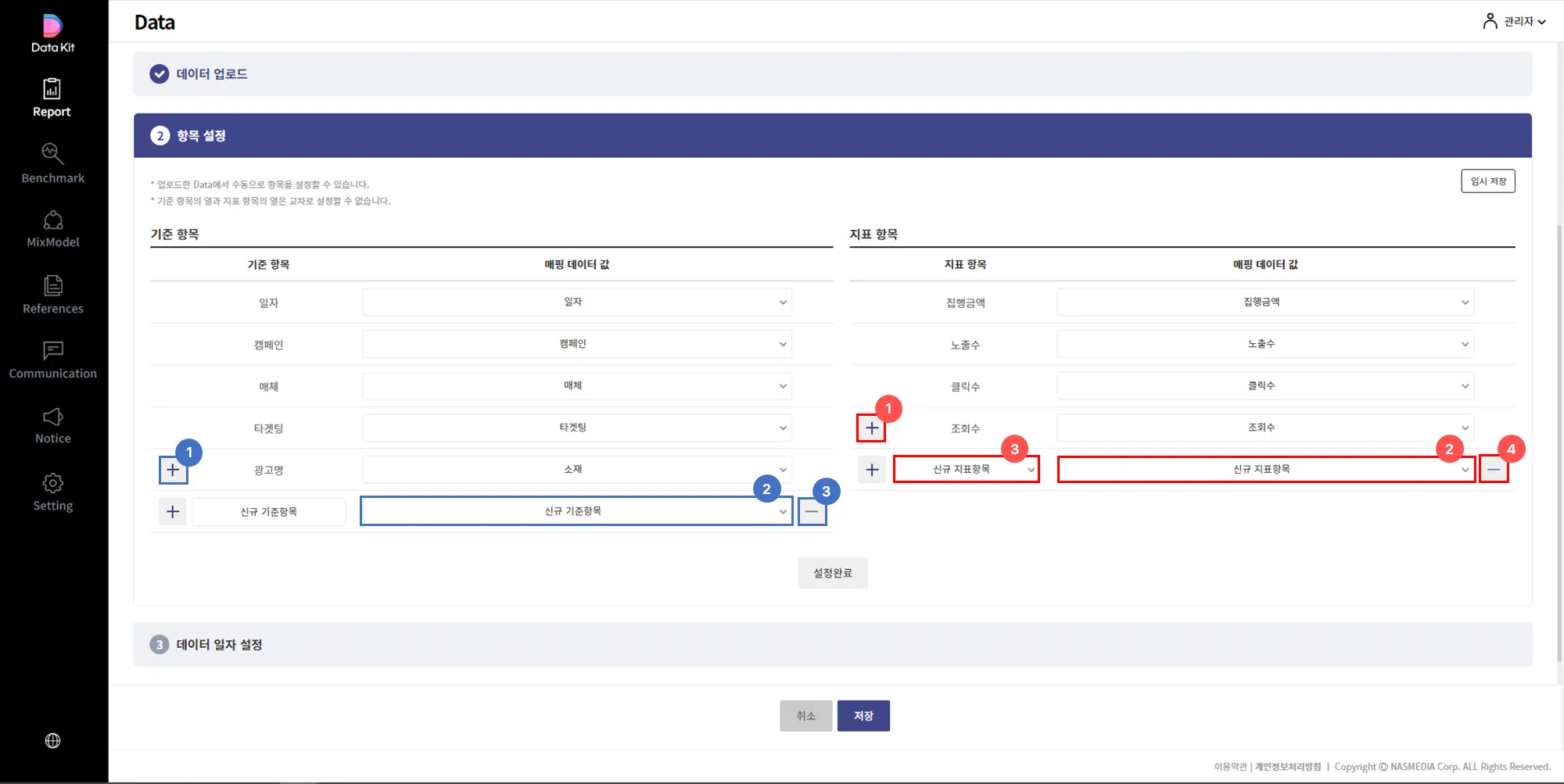Remove the 신규 기준항목 row with minus
Screen dimensions: 1564x784
click(x=812, y=512)
